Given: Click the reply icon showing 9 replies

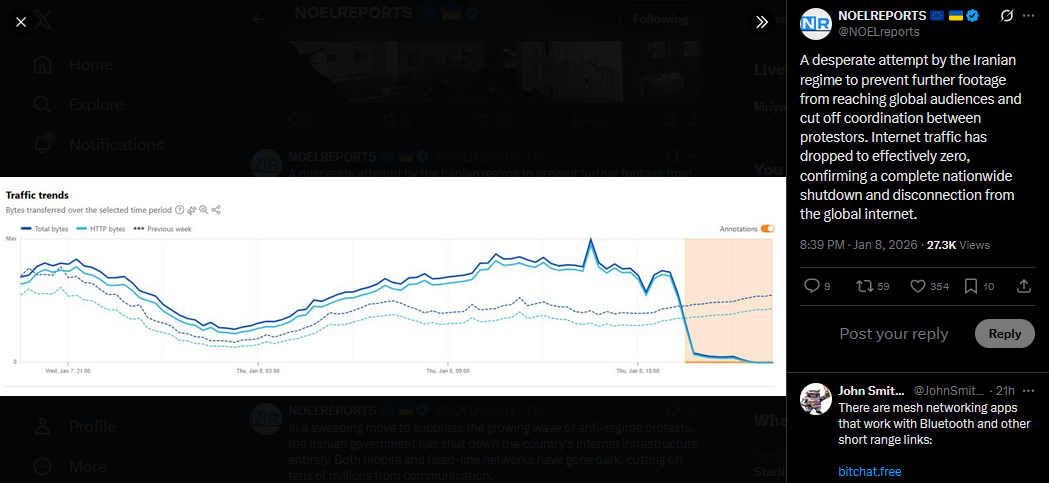Looking at the screenshot, I should [x=812, y=286].
